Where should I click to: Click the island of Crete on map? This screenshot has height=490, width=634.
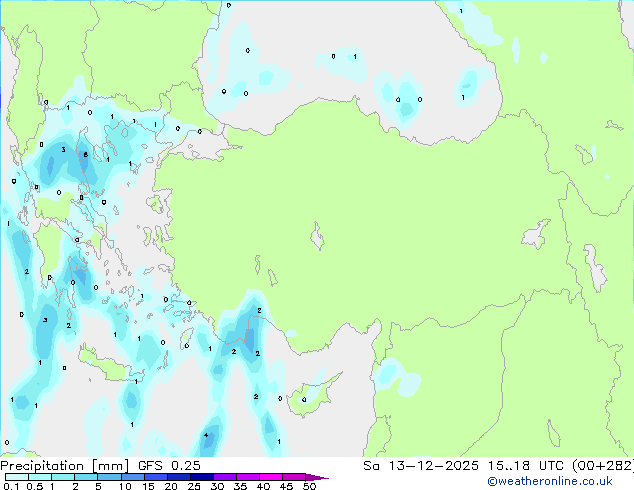click(109, 366)
